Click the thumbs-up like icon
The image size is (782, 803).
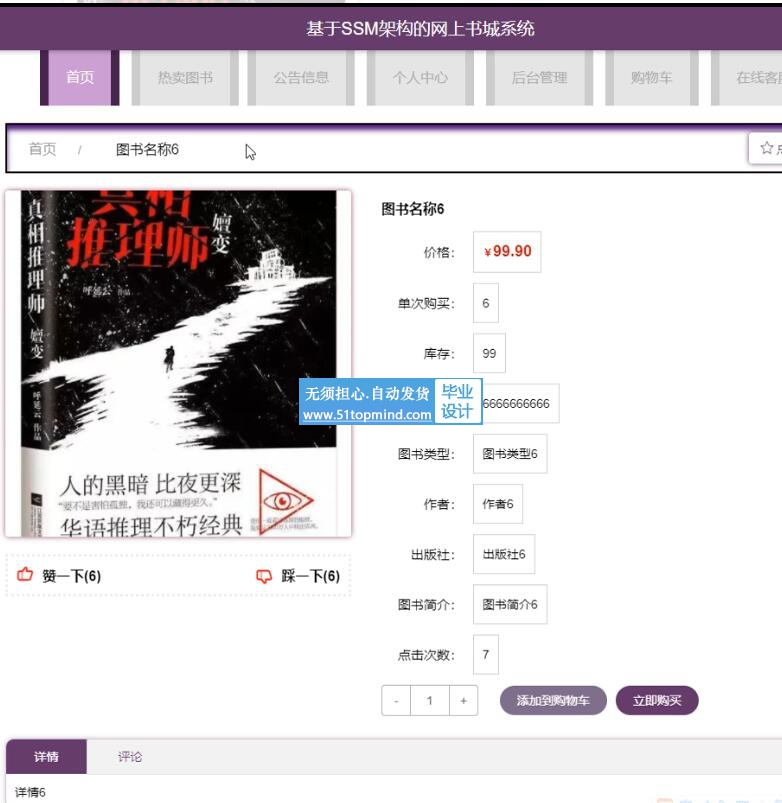pyautogui.click(x=25, y=575)
